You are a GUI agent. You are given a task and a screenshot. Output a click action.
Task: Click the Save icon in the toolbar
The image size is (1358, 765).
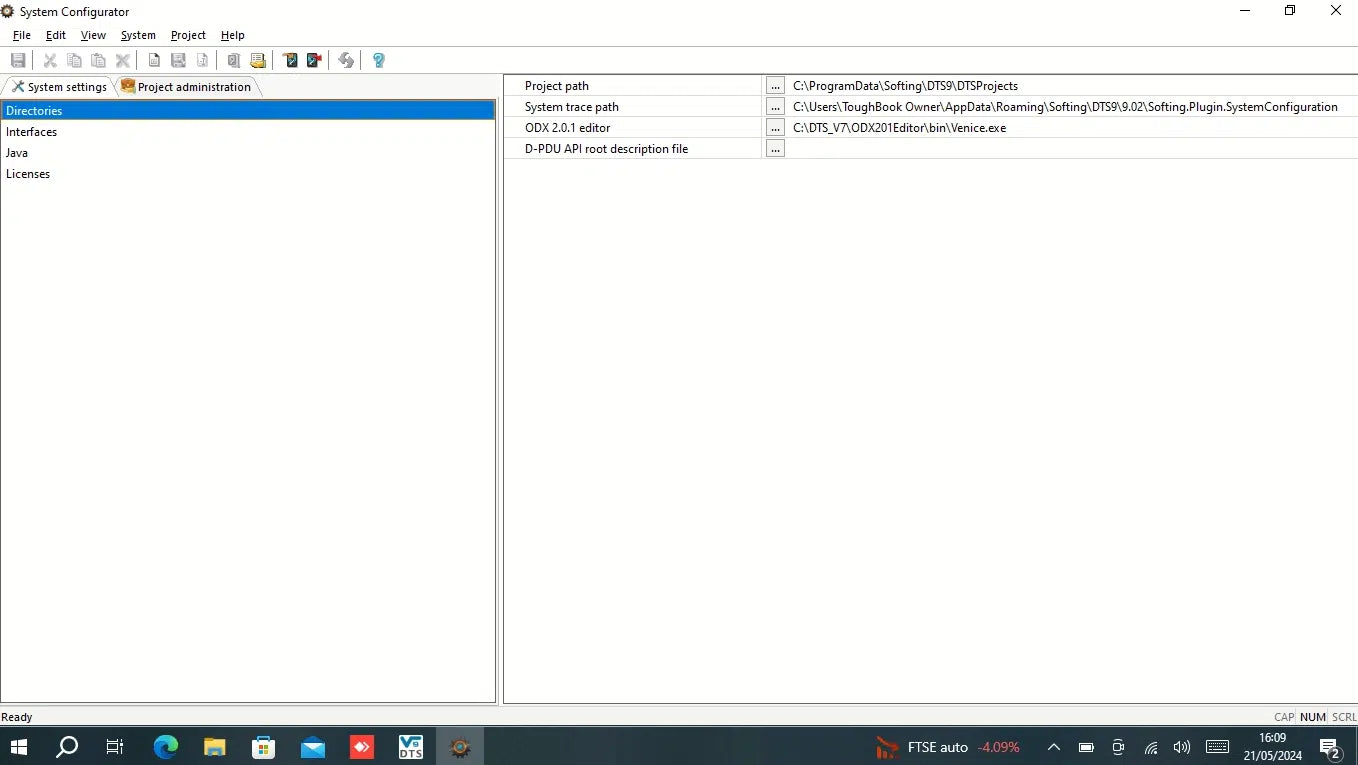click(18, 60)
